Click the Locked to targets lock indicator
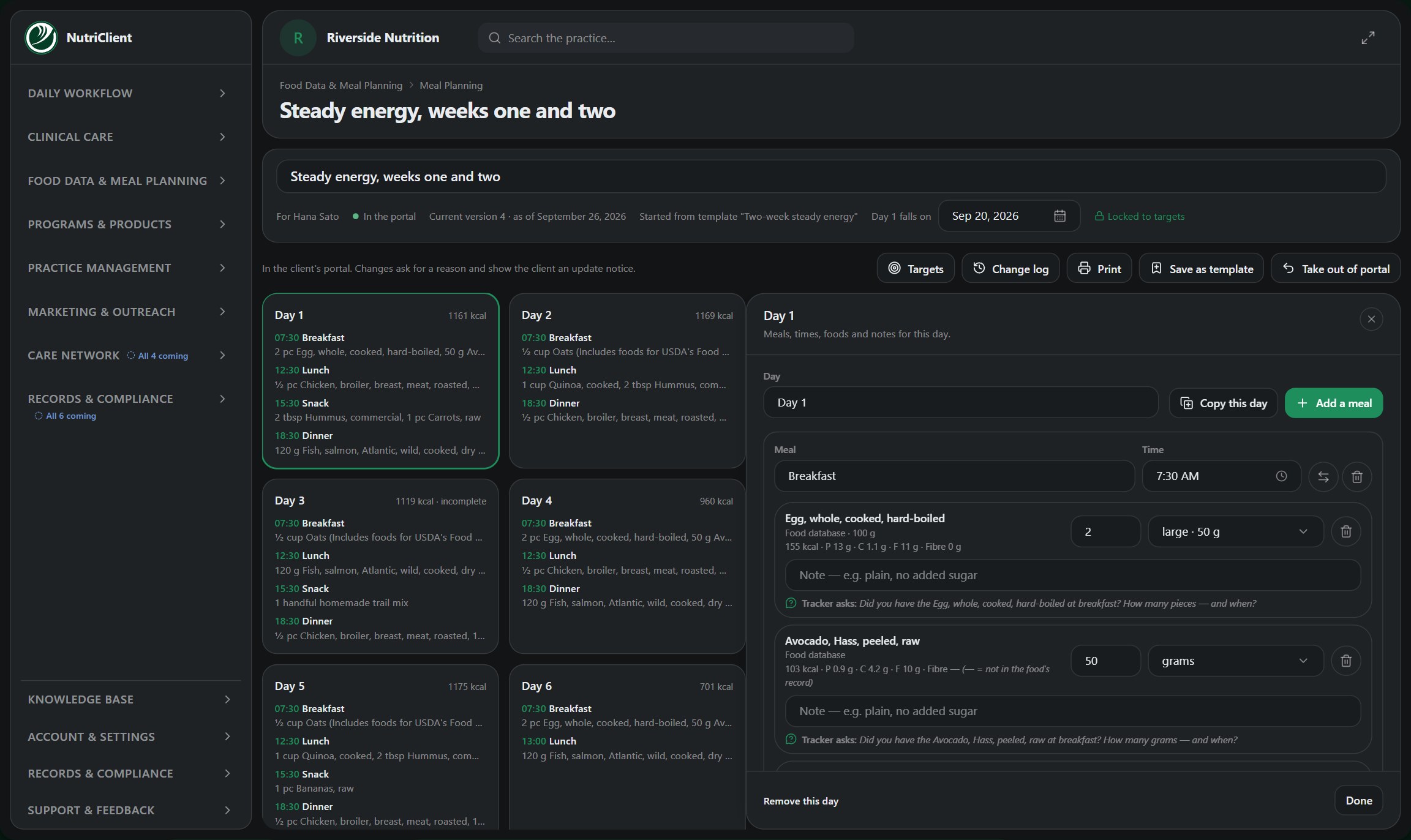 click(x=1140, y=216)
